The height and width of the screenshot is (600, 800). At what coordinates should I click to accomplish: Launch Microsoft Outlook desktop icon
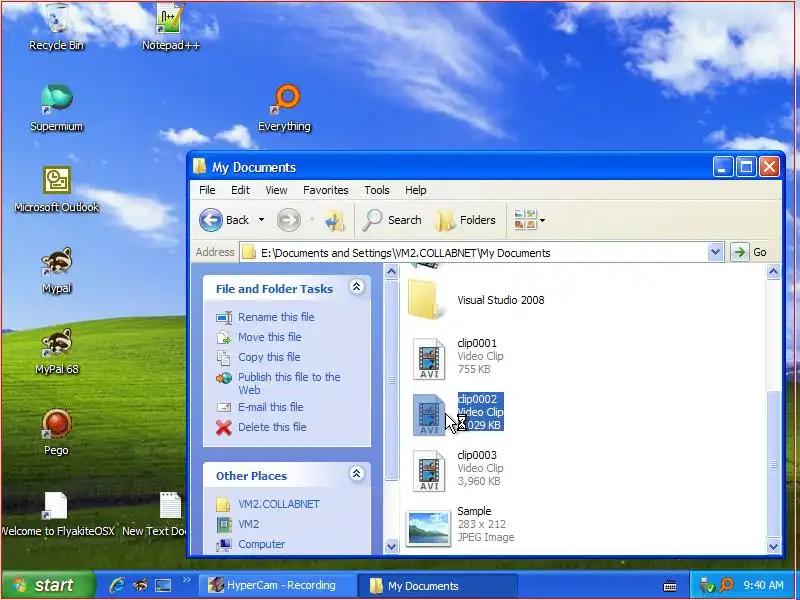pyautogui.click(x=57, y=189)
